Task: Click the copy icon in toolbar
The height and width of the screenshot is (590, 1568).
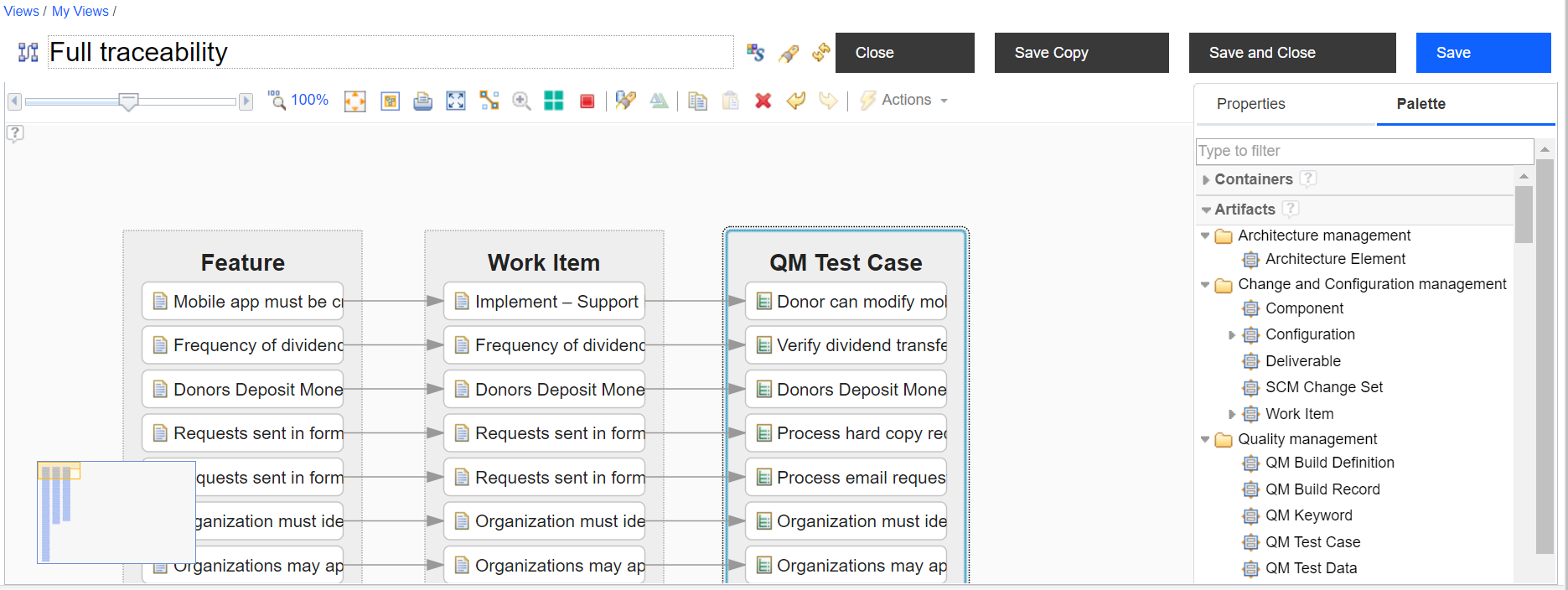Action: coord(697,101)
